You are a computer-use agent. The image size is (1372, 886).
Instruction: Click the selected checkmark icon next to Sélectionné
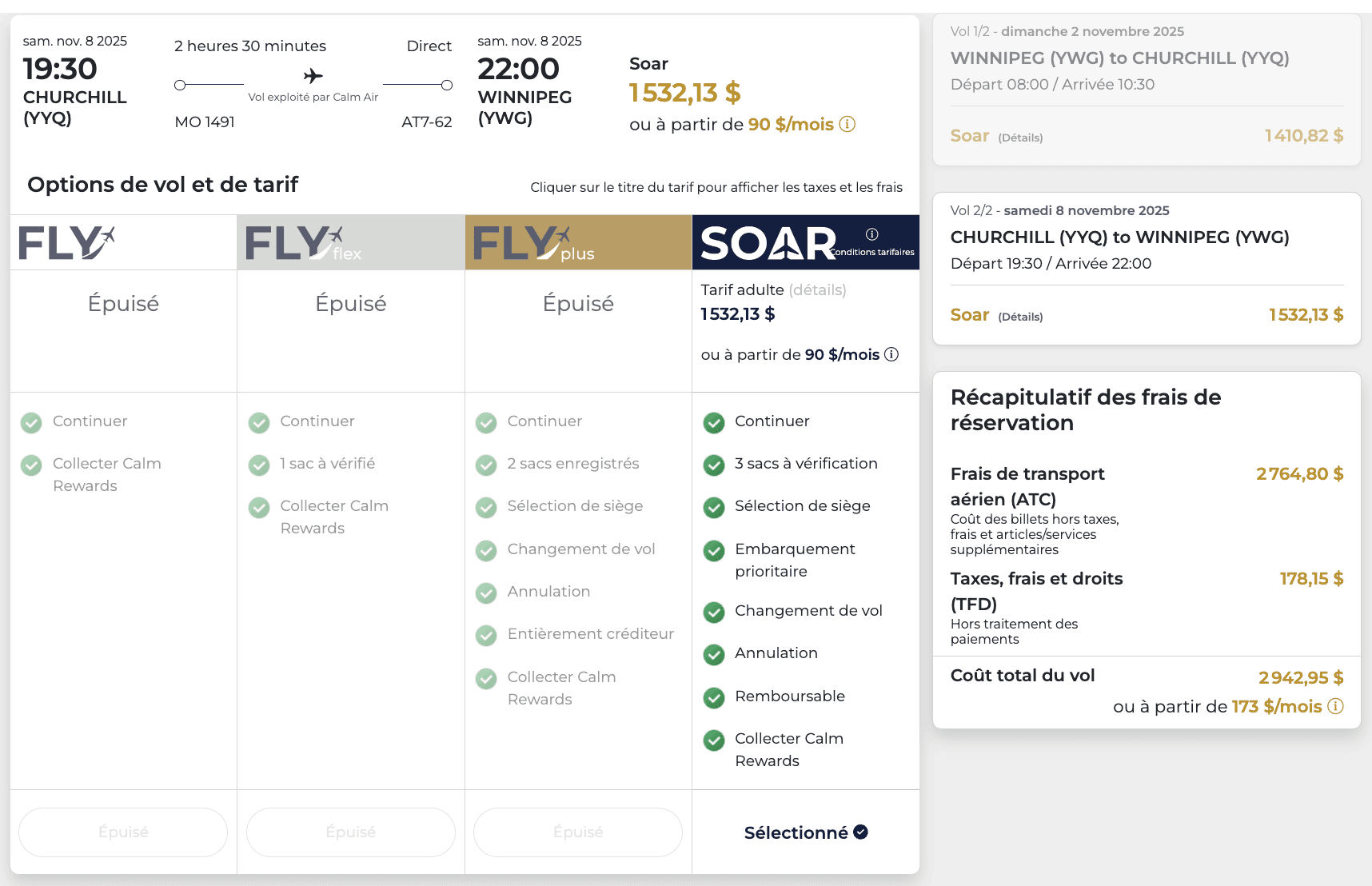click(x=860, y=832)
